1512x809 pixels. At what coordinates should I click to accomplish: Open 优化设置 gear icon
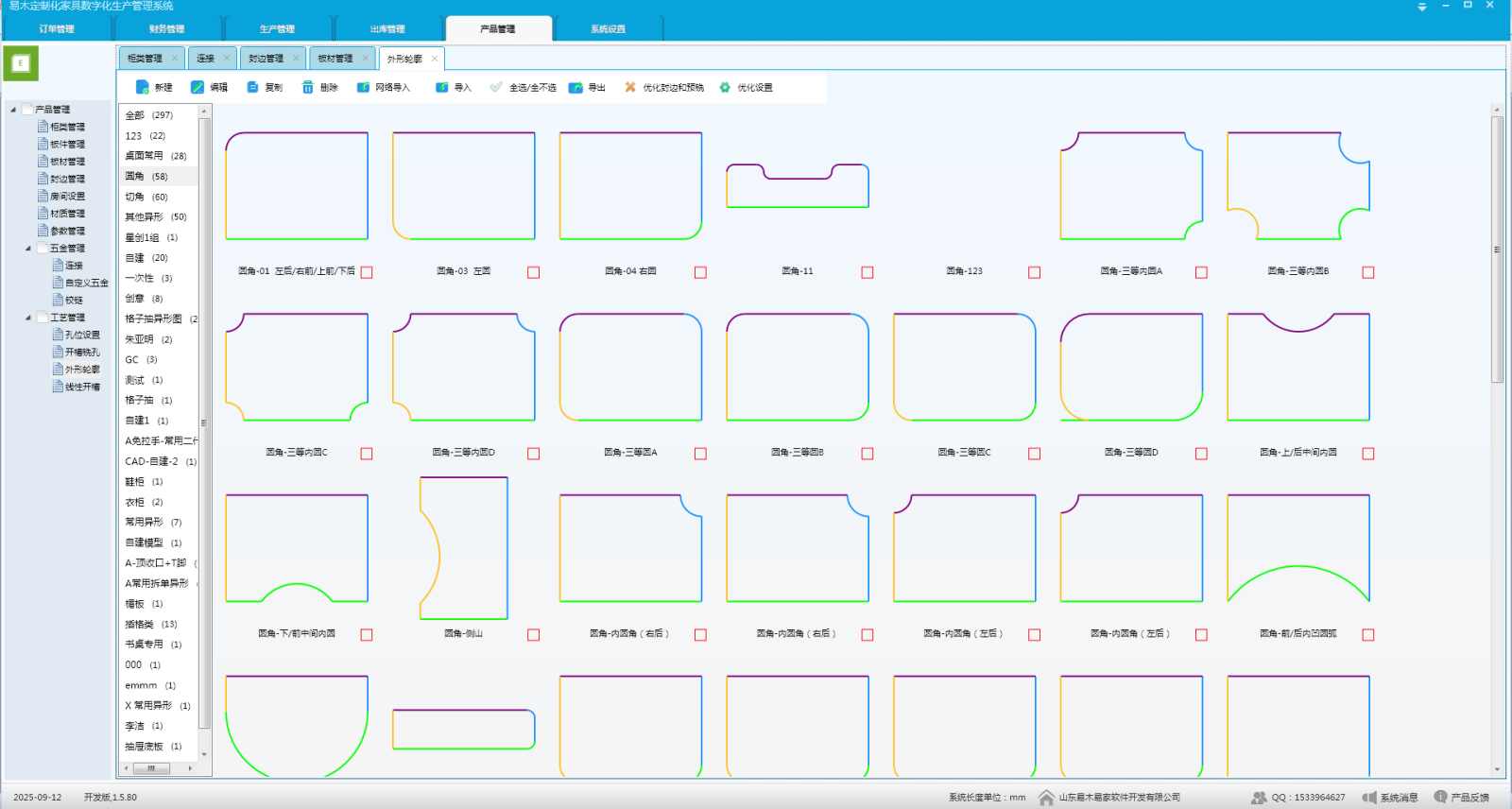coord(725,87)
